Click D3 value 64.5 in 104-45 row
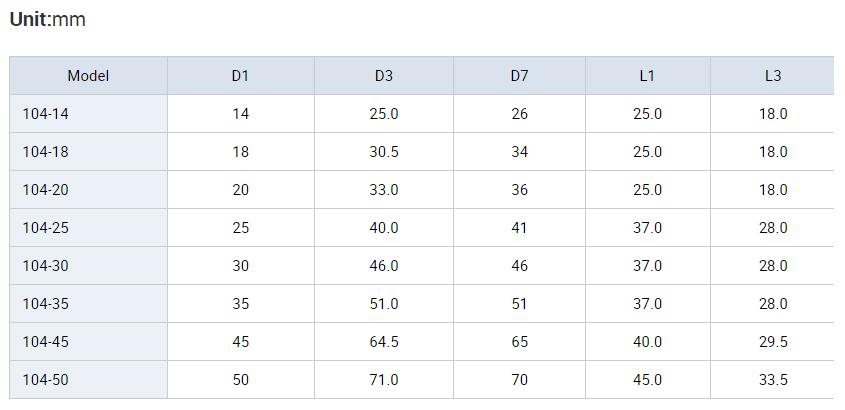Screen dimensions: 845x410 [384, 342]
